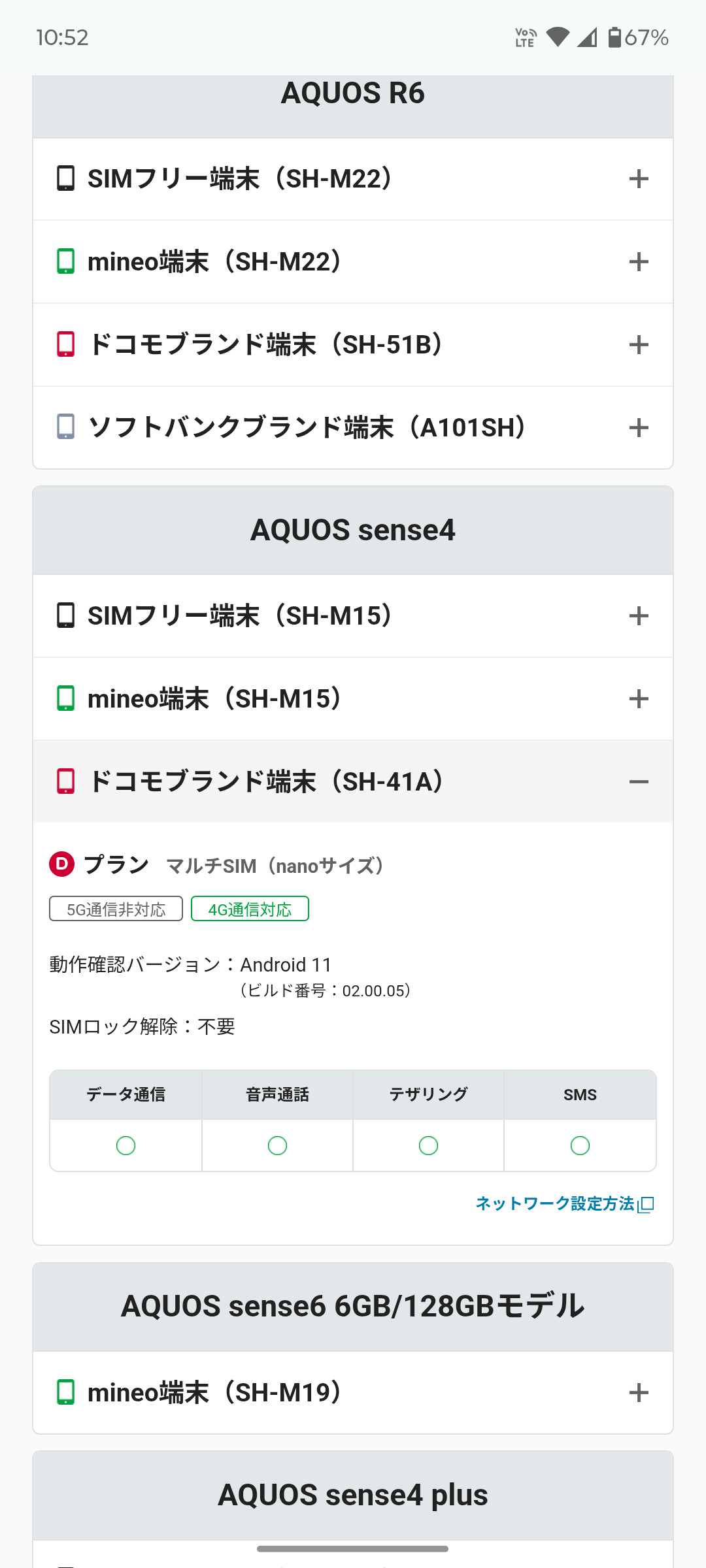This screenshot has width=706, height=1568.
Task: Tap the black phone icon beside SH-M22 SIMフリー端末
Action: coord(65,178)
